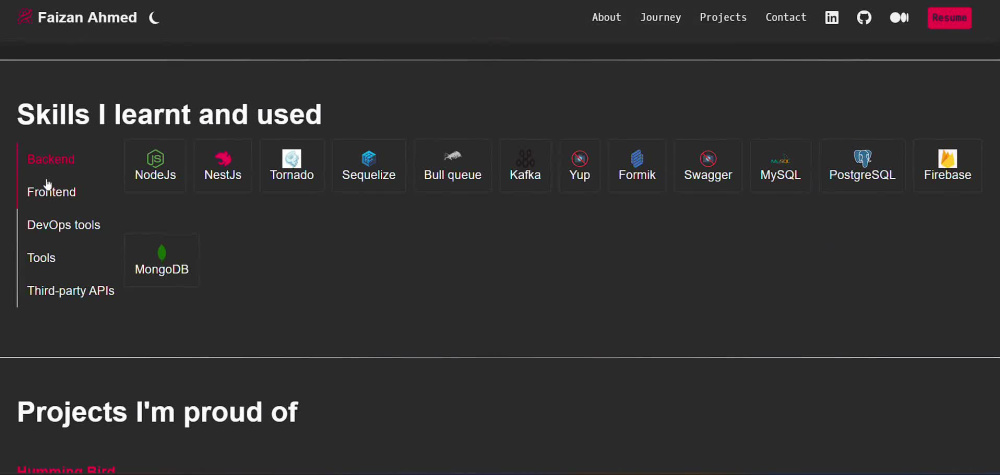The height and width of the screenshot is (475, 1000).
Task: Click the Swagger skill icon
Action: pos(708,158)
